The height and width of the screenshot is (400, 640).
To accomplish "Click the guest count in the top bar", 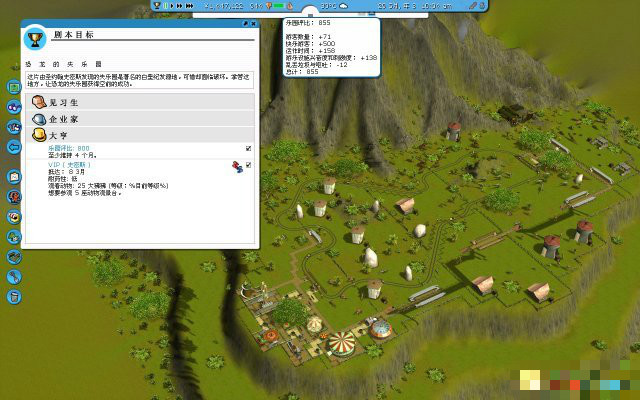I will (256, 6).
